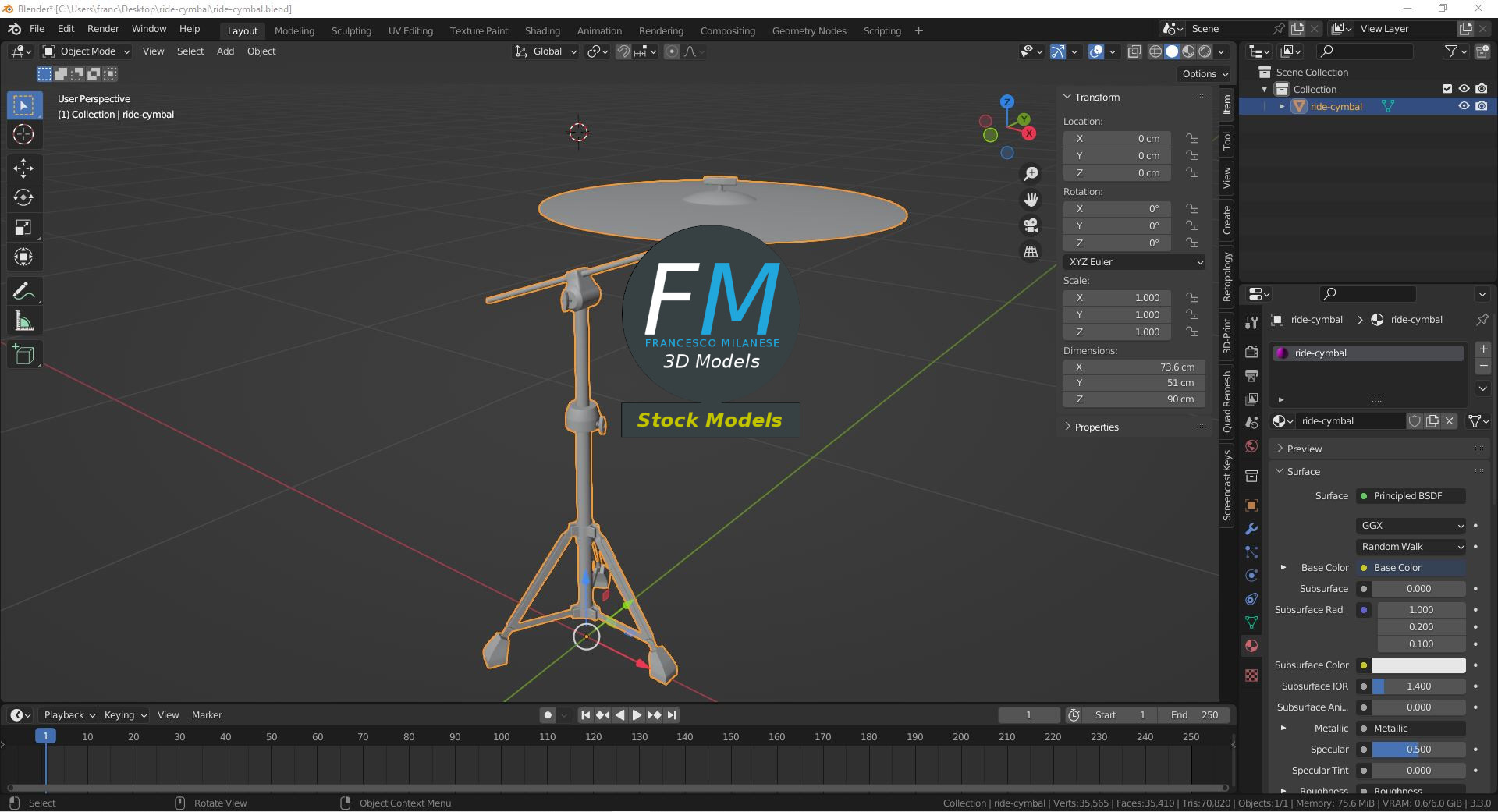Toggle X-ray display icon
This screenshot has width=1498, height=812.
1134,51
